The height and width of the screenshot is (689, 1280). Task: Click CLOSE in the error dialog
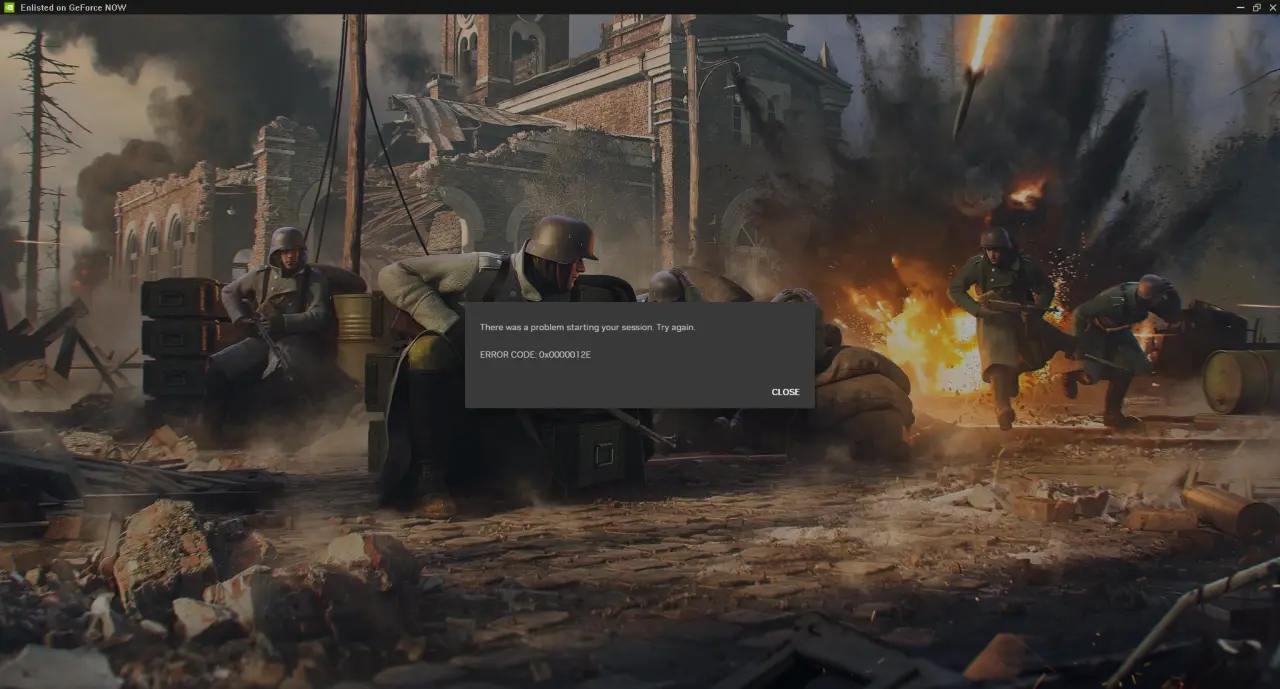785,392
